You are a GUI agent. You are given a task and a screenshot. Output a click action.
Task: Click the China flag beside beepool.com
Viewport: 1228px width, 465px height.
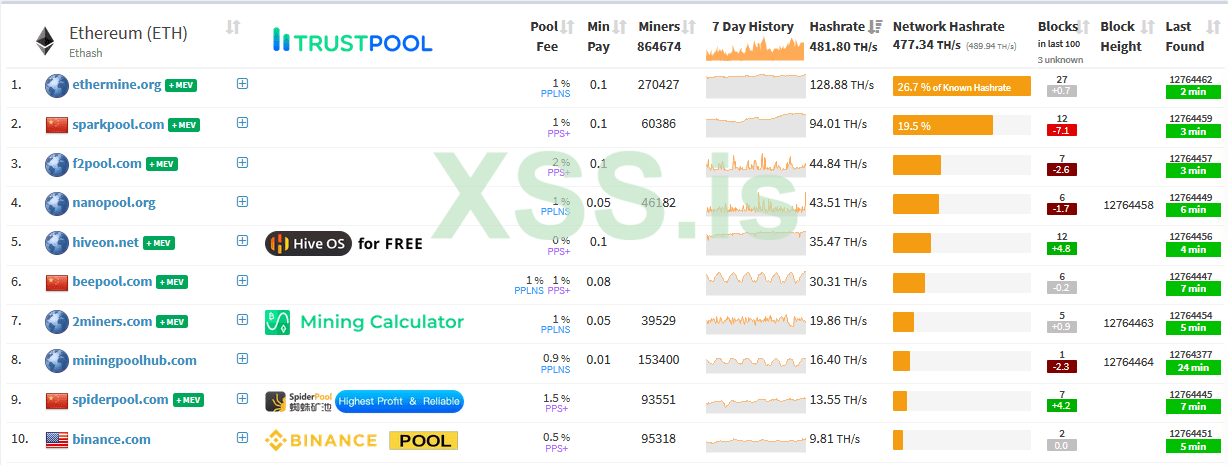tap(56, 282)
